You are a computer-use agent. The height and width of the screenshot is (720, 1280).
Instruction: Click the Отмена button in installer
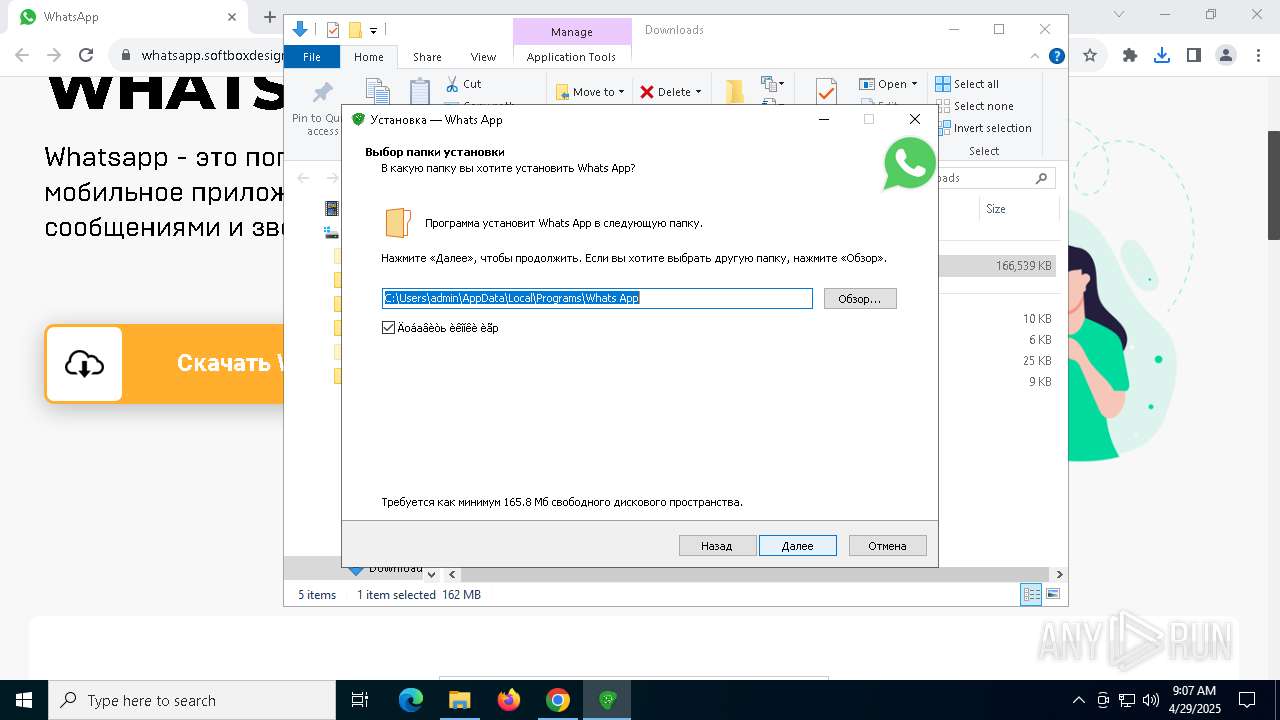click(887, 546)
